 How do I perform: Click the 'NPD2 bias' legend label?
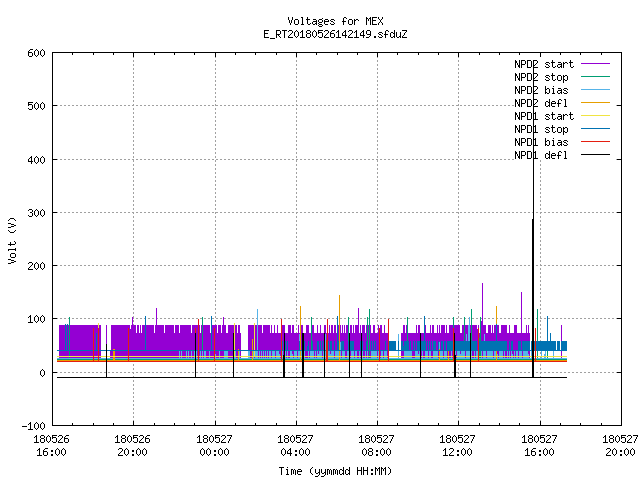pyautogui.click(x=541, y=90)
